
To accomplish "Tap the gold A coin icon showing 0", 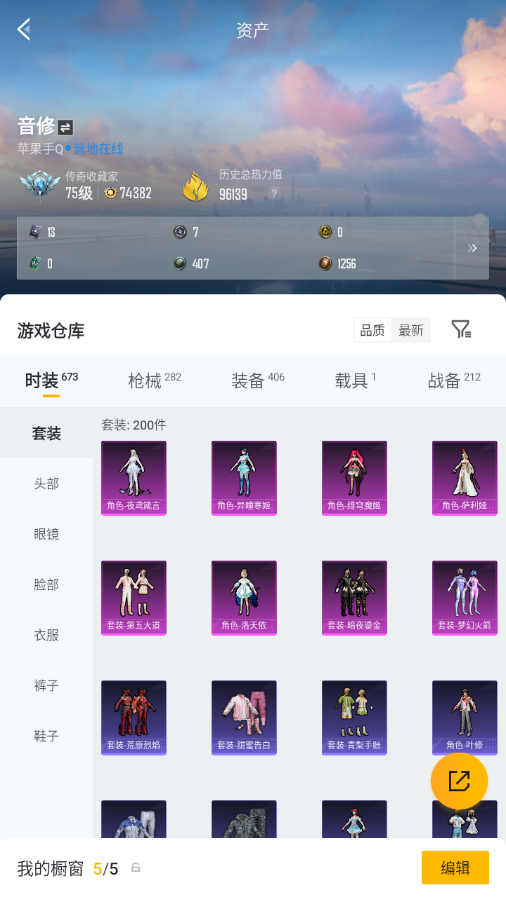I will [325, 232].
